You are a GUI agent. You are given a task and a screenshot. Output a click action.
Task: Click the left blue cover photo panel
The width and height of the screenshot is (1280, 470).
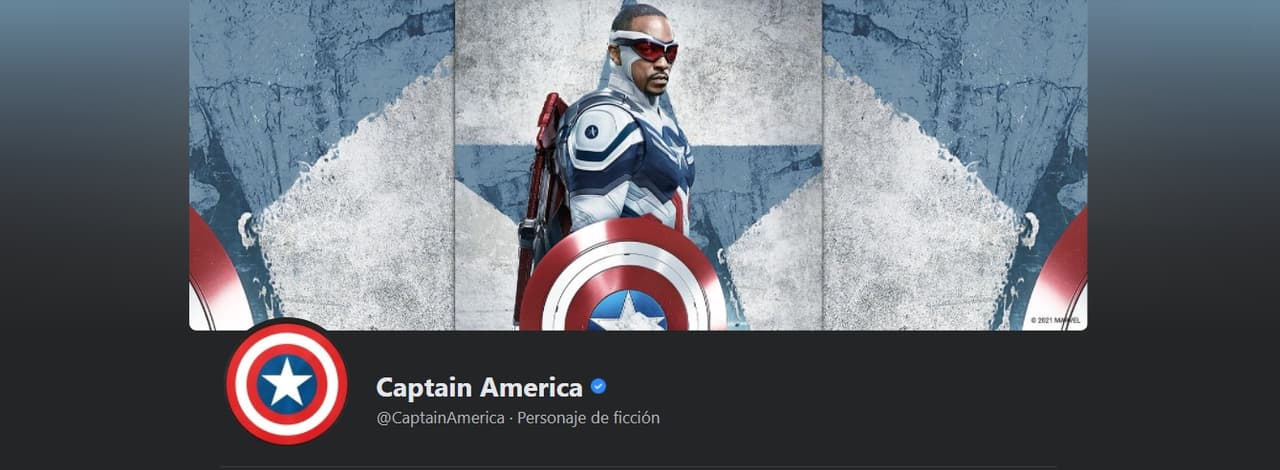322,165
